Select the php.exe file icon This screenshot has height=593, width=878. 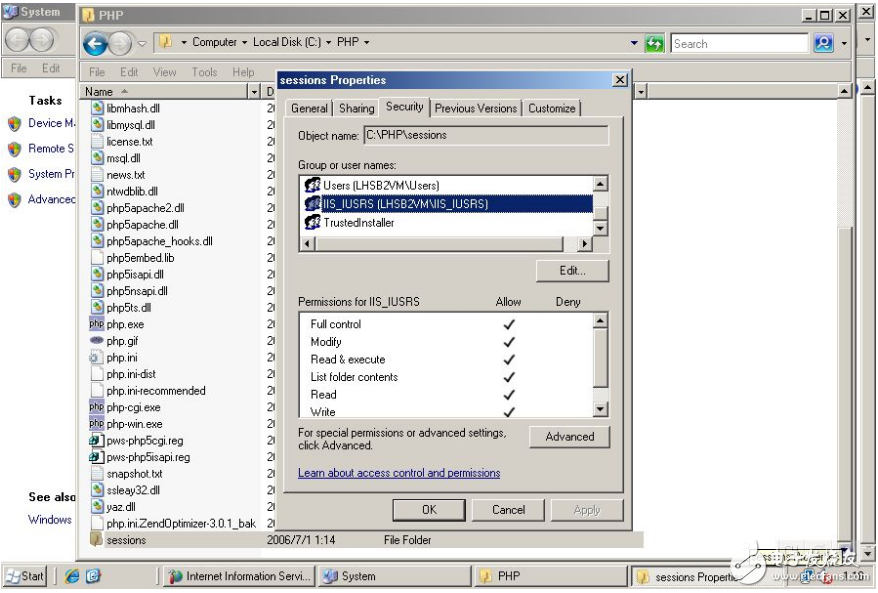point(98,323)
